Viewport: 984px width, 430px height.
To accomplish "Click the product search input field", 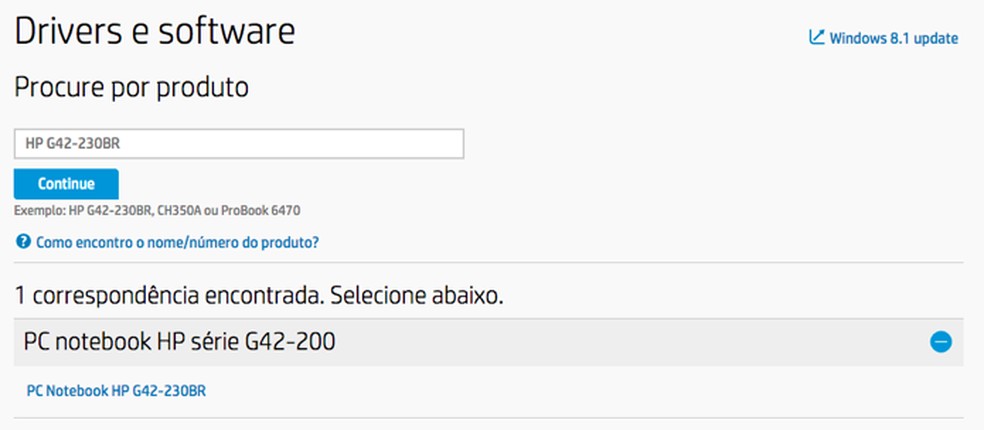I will (239, 144).
